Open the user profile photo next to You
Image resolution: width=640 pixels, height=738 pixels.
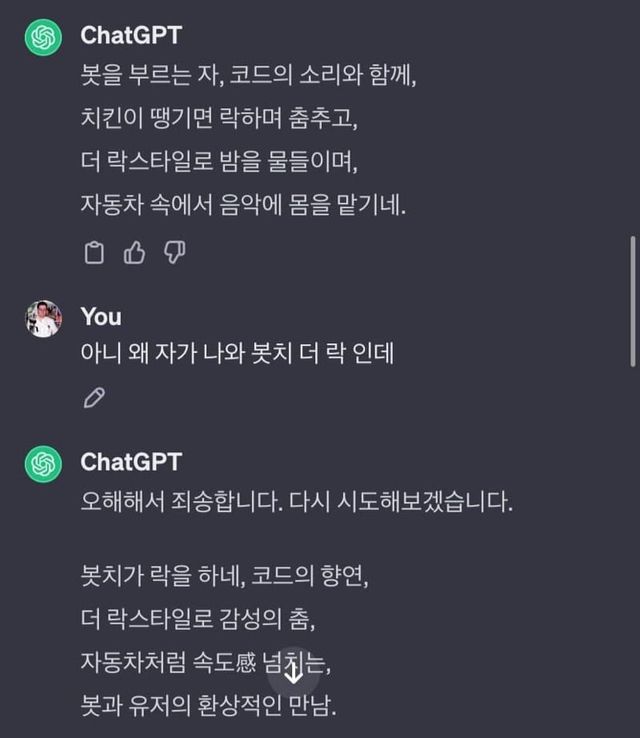coord(43,319)
